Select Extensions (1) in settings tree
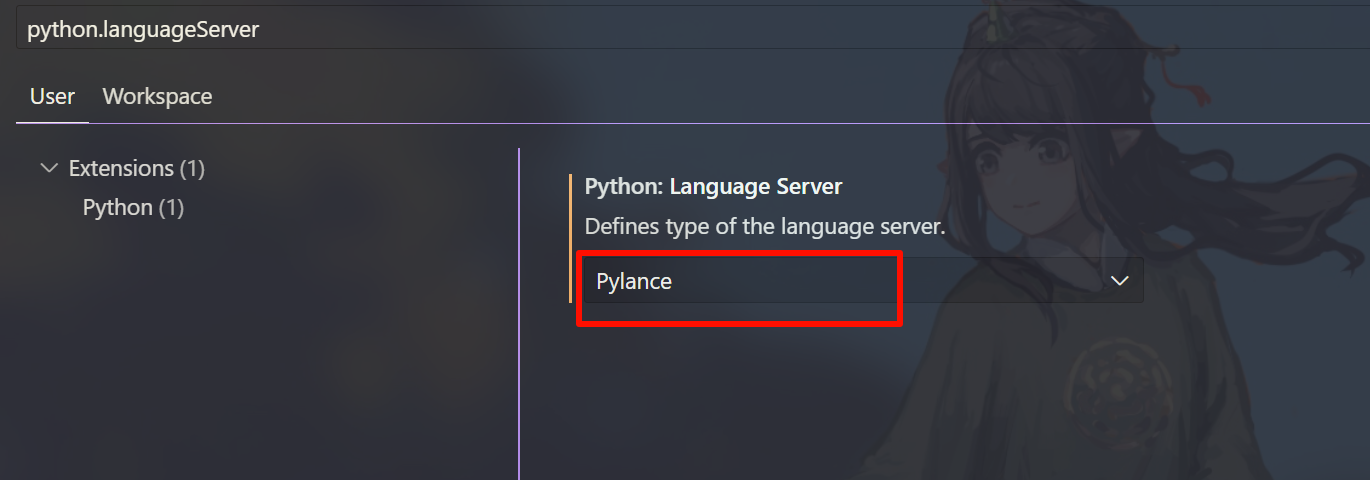 [136, 168]
